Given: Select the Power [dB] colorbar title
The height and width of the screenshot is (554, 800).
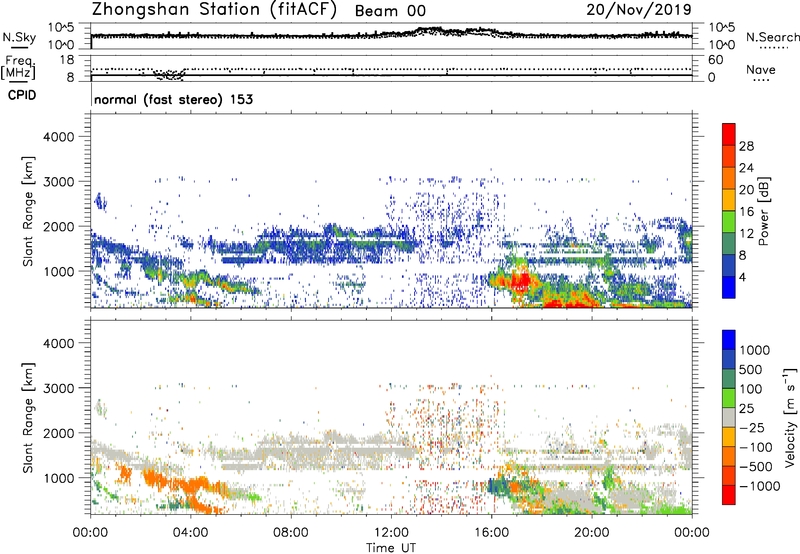Looking at the screenshot, I should pyautogui.click(x=763, y=211).
